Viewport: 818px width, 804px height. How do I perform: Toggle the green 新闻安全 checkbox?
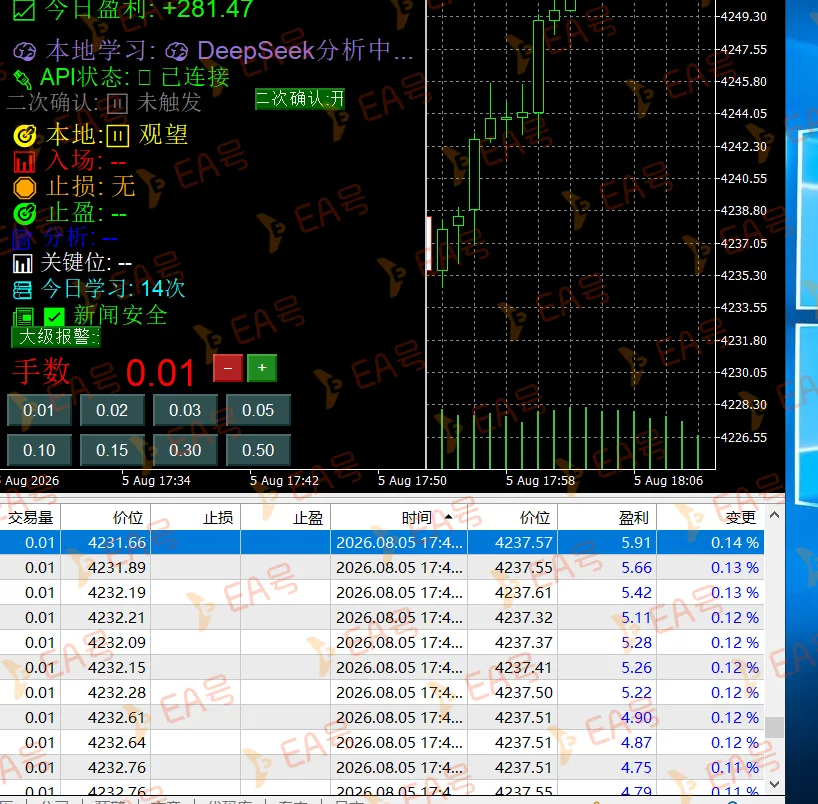[54, 316]
